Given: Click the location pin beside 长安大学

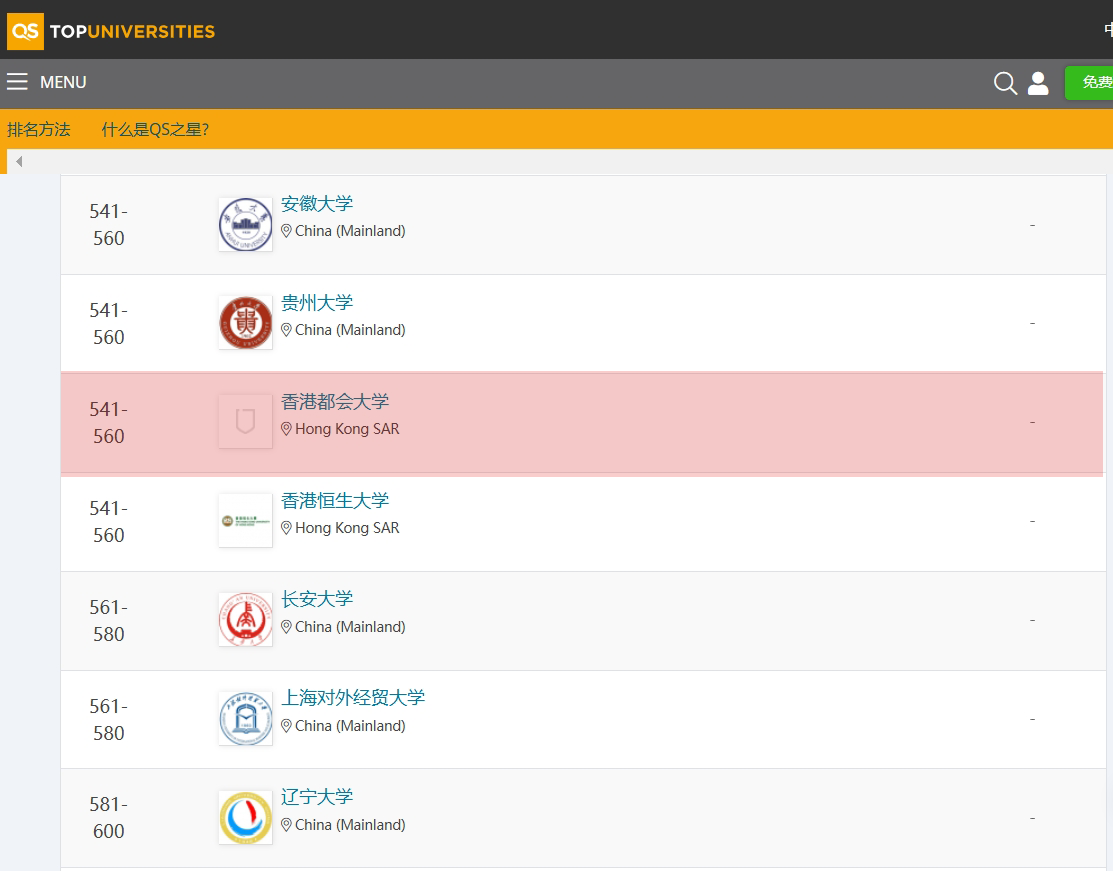Looking at the screenshot, I should click(x=286, y=626).
